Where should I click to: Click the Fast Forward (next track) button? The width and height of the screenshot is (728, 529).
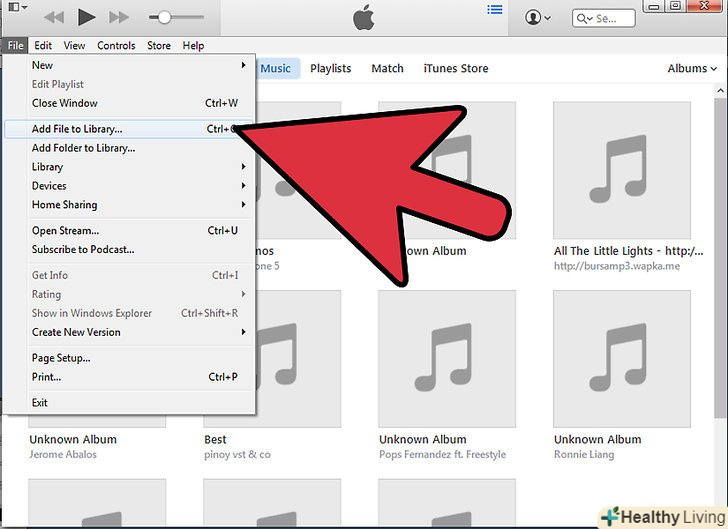click(x=119, y=18)
